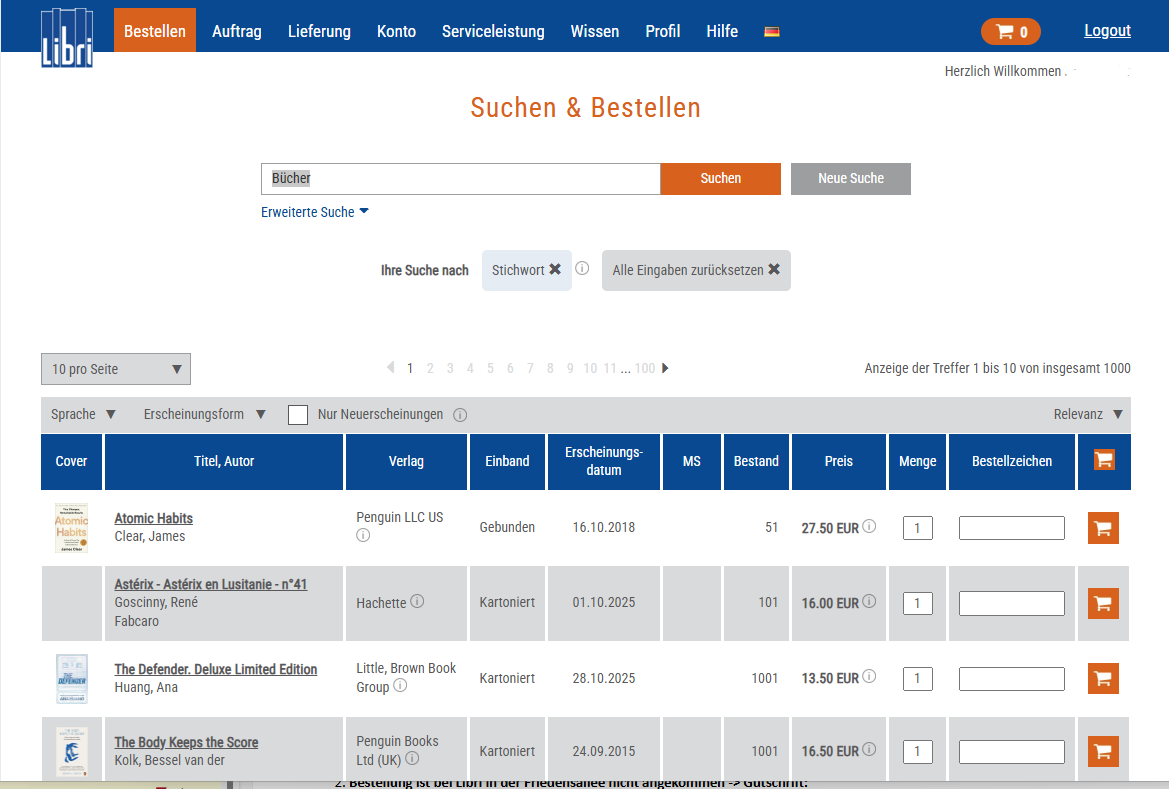The width and height of the screenshot is (1169, 789).
Task: Expand the Sprache filter
Action: click(x=83, y=414)
